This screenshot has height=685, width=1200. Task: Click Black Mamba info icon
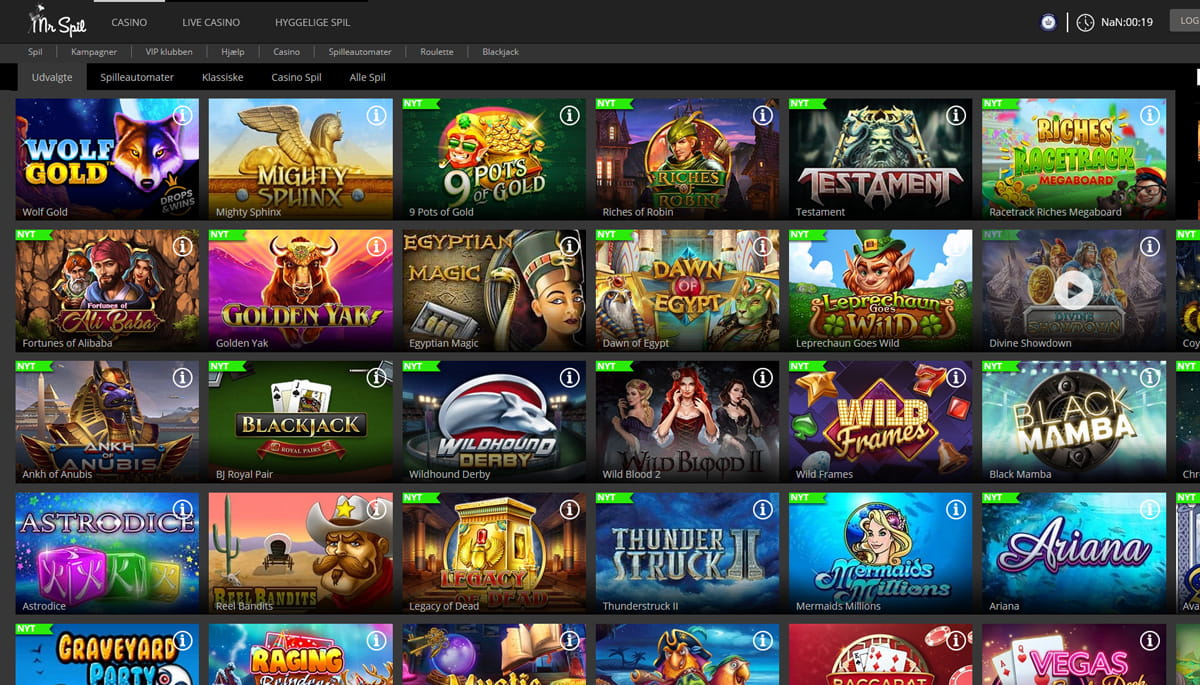pyautogui.click(x=1149, y=378)
